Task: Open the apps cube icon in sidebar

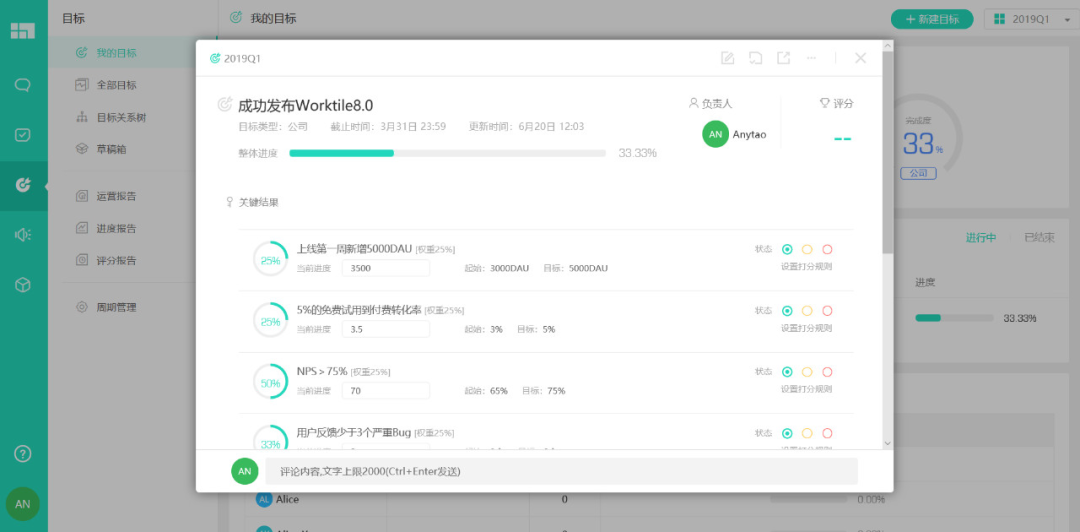Action: pos(23,285)
